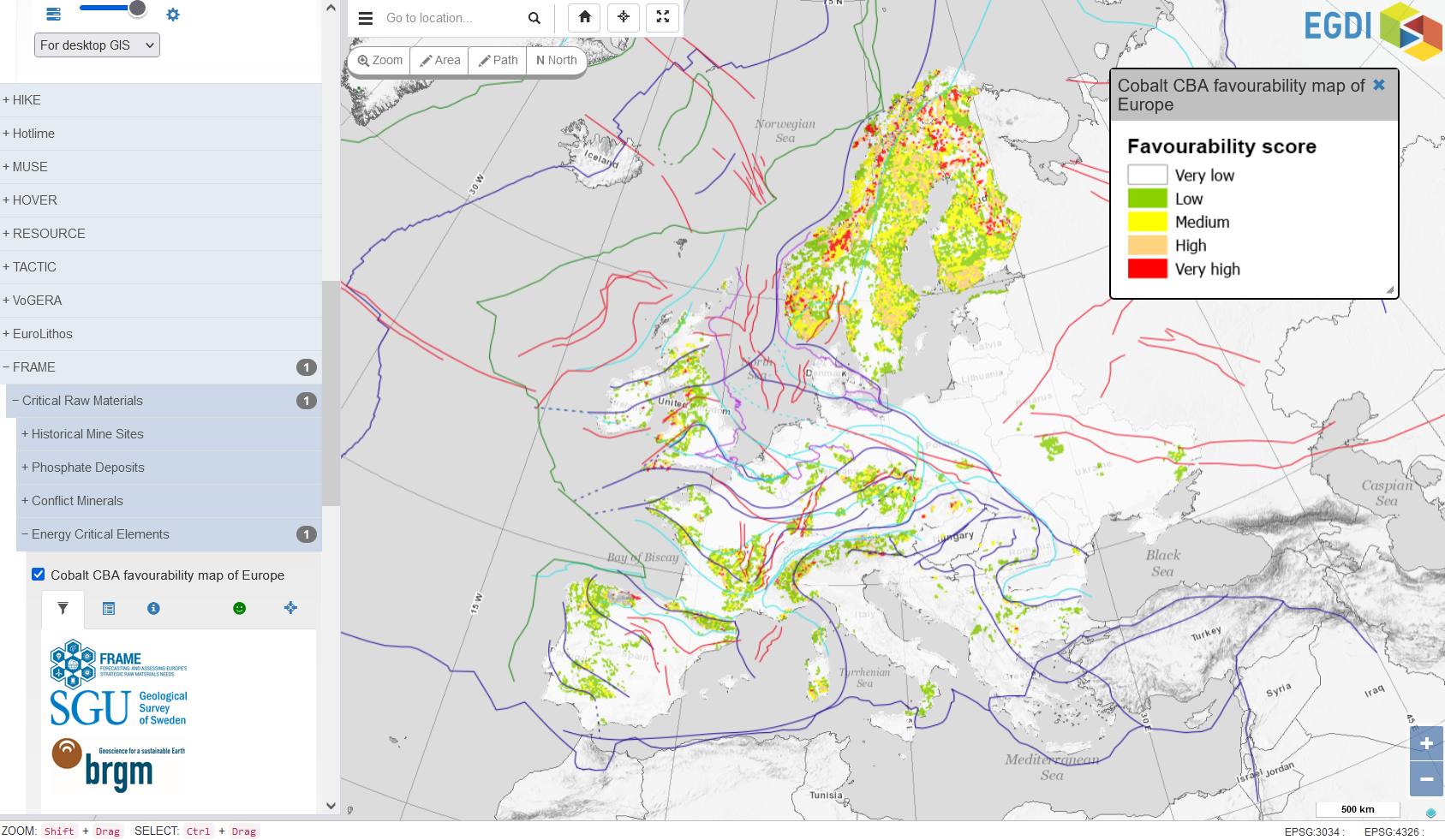The width and height of the screenshot is (1445, 840).
Task: Expand the EuroLithos group
Action: 42,334
